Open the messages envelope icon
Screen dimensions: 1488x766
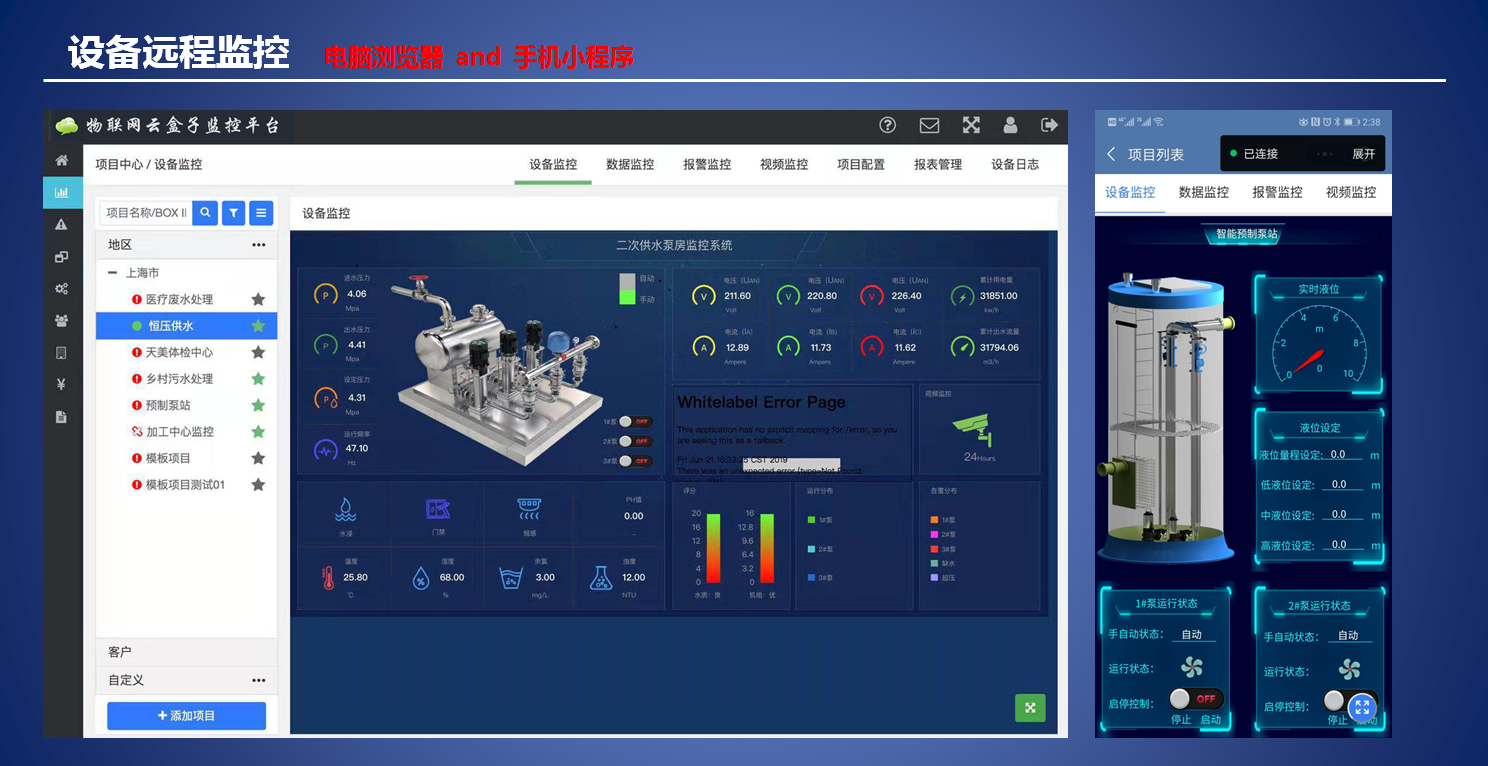(x=929, y=125)
